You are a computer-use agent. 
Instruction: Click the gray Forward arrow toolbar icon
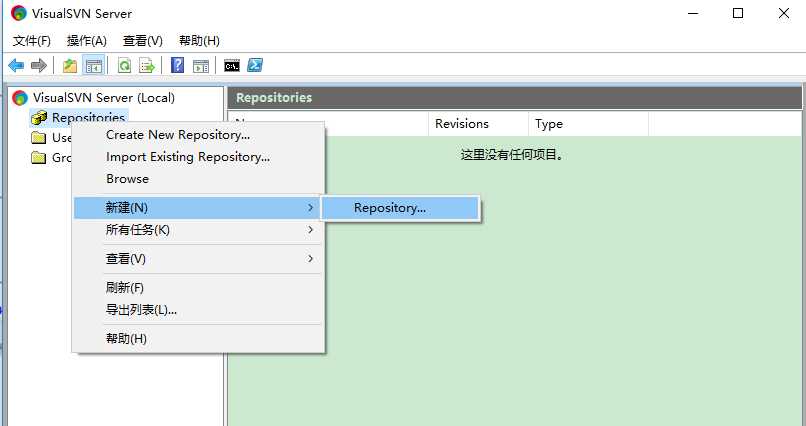click(39, 65)
